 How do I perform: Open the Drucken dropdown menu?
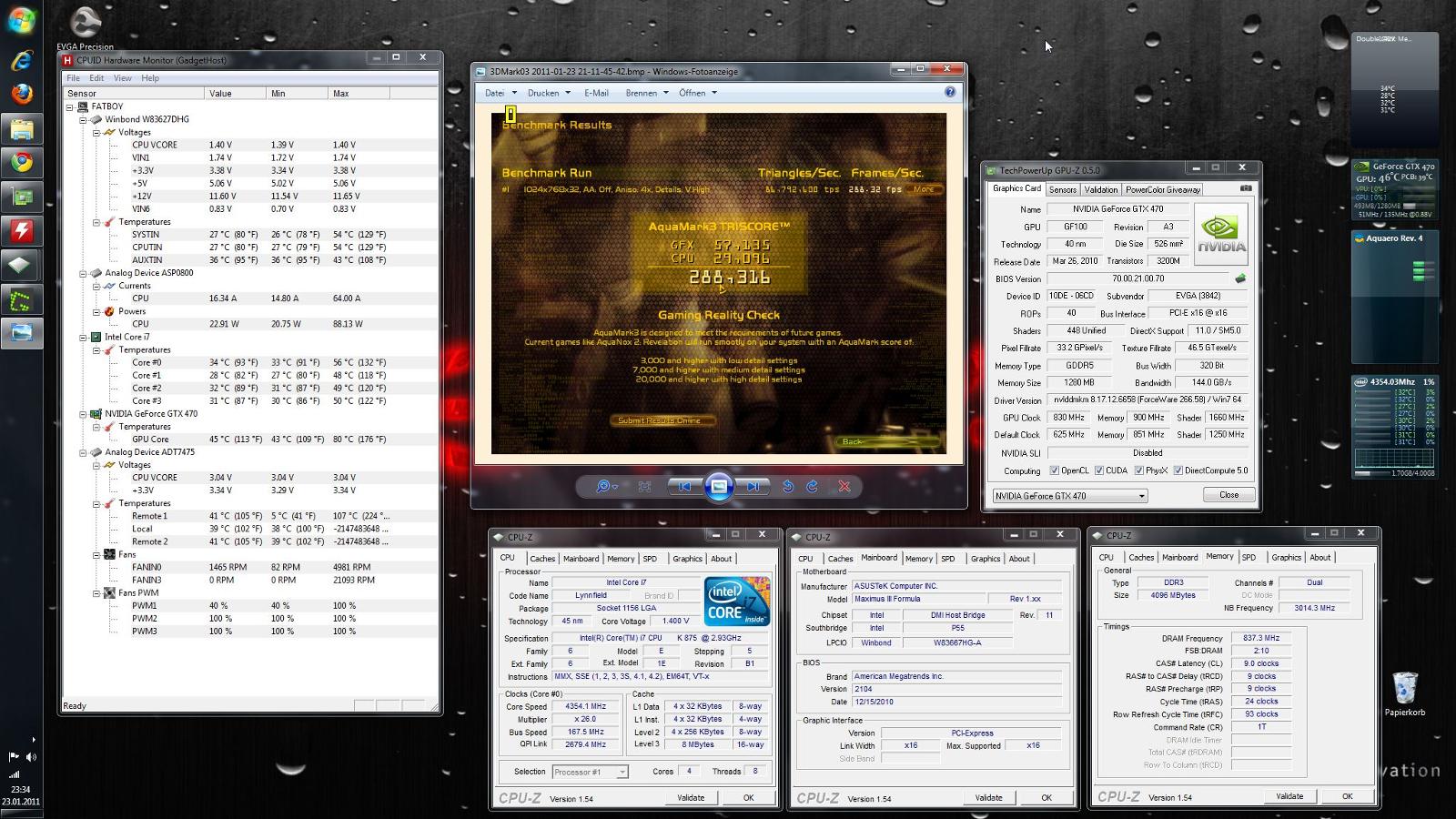[x=549, y=93]
